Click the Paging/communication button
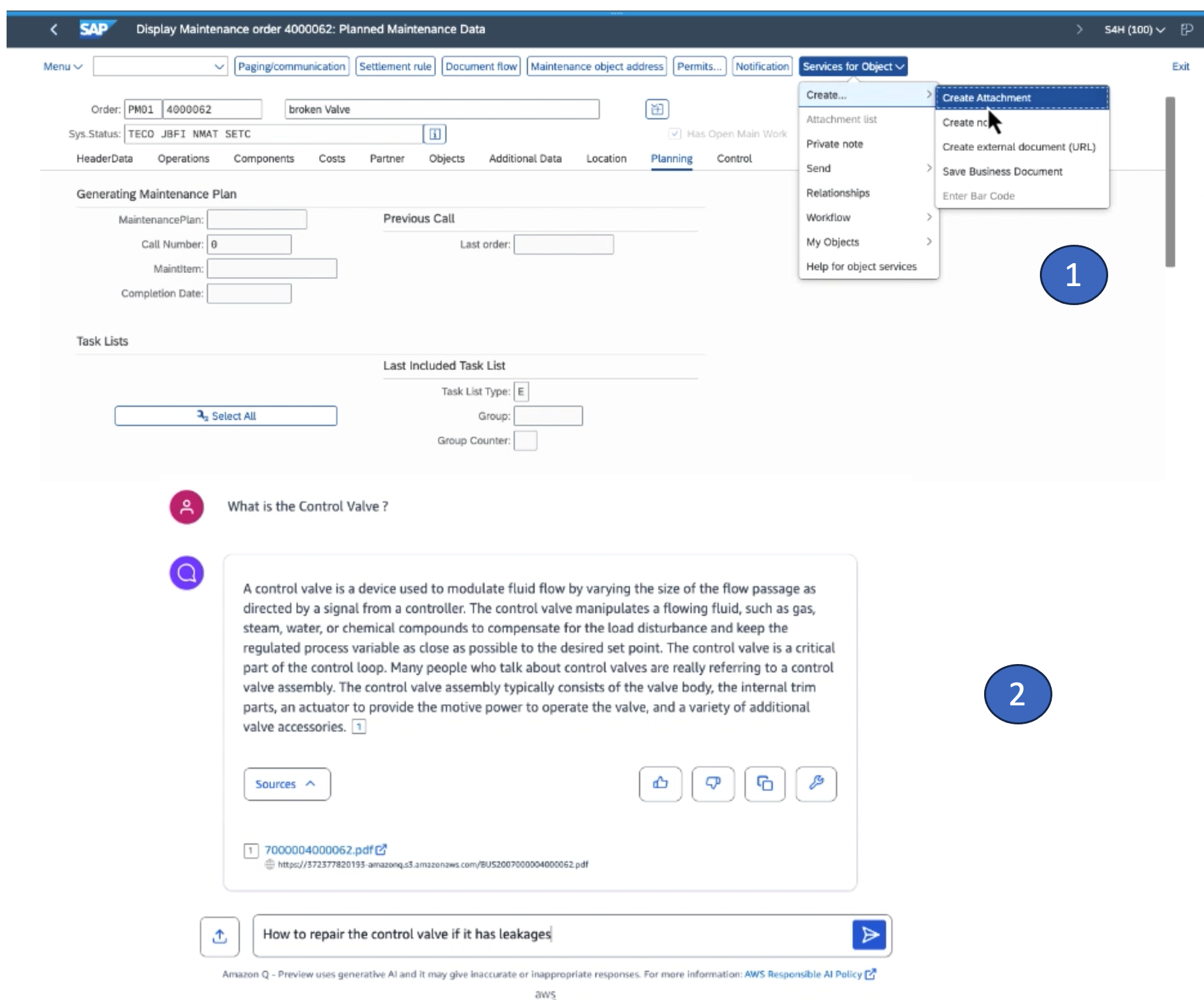1204x1000 pixels. click(x=291, y=66)
